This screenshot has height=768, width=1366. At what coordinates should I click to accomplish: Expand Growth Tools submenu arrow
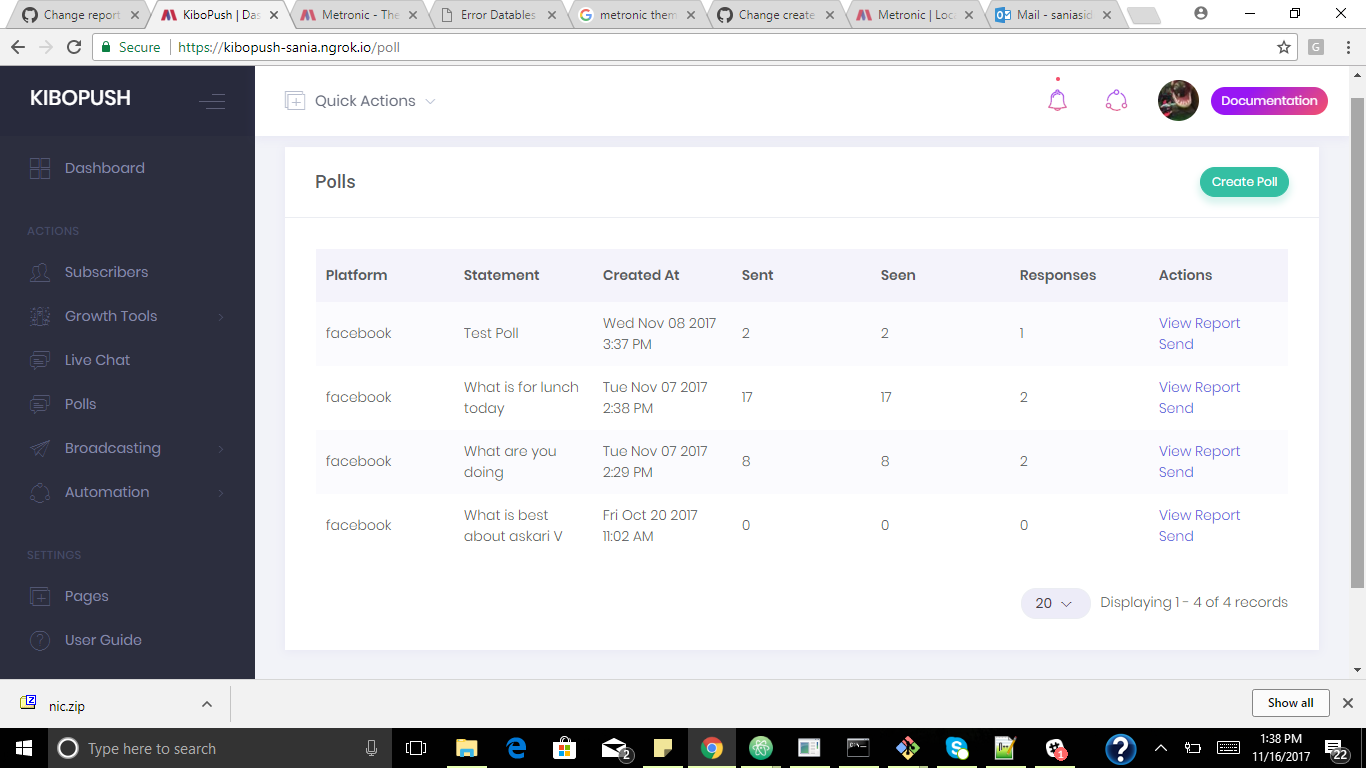pyautogui.click(x=221, y=317)
